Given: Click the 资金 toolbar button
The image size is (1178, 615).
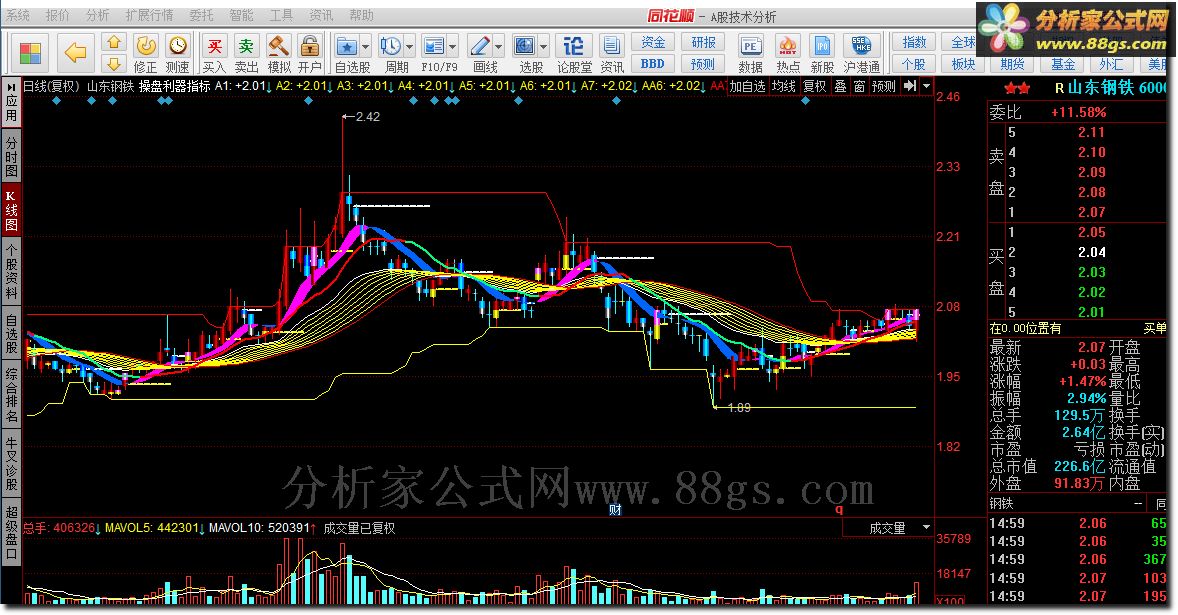Looking at the screenshot, I should tap(653, 42).
